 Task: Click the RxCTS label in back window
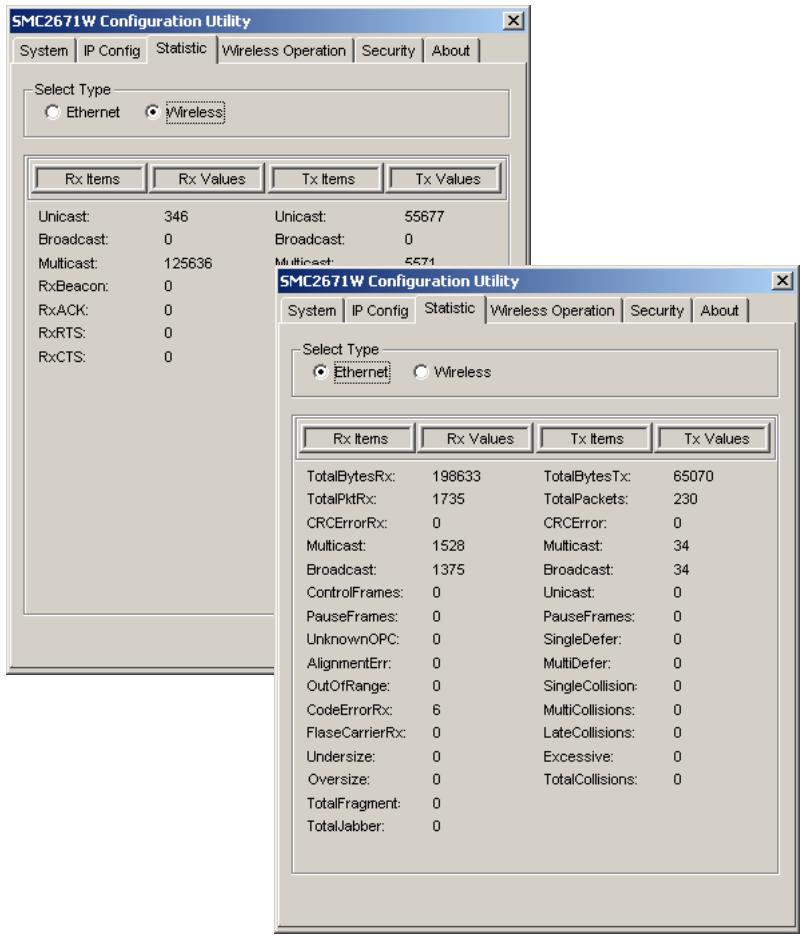coord(62,357)
